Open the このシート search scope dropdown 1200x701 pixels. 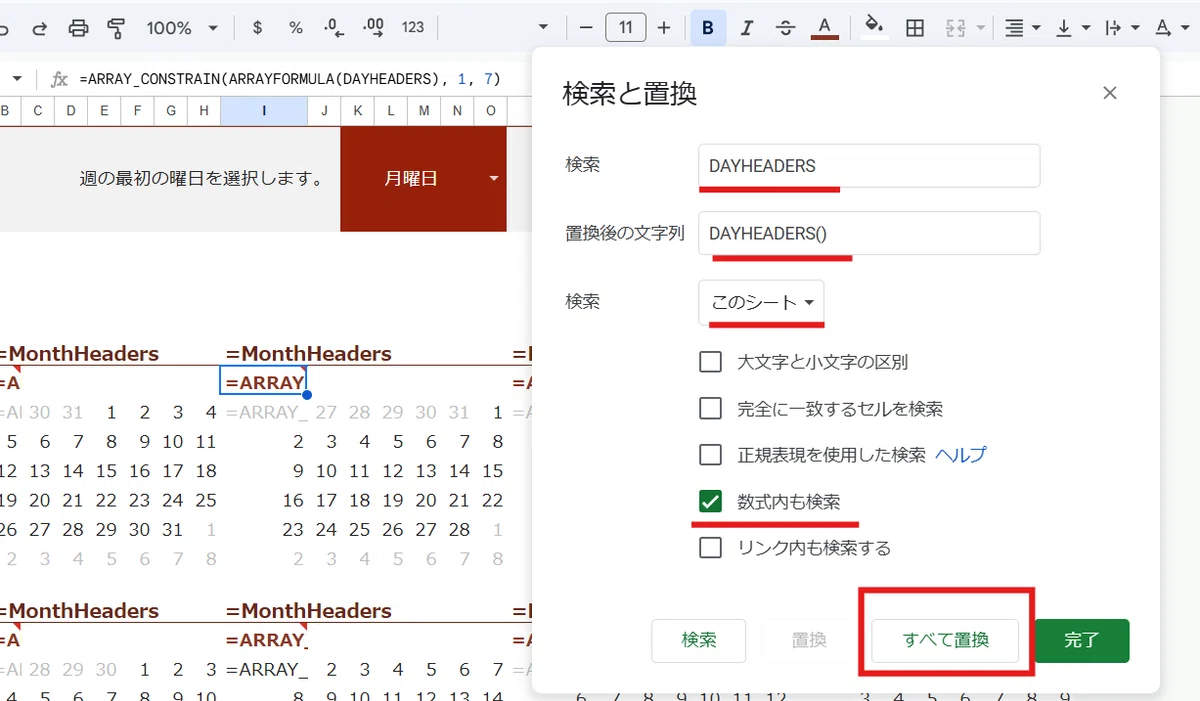pyautogui.click(x=761, y=302)
